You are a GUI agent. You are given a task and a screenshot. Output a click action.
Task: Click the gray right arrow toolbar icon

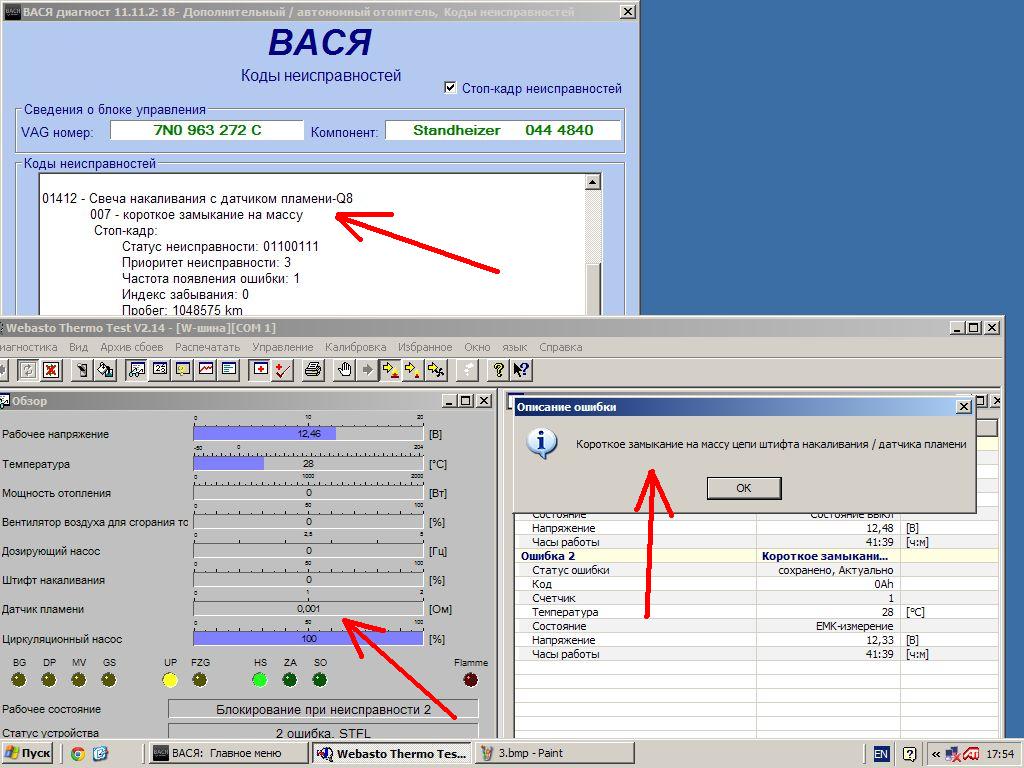(x=368, y=370)
